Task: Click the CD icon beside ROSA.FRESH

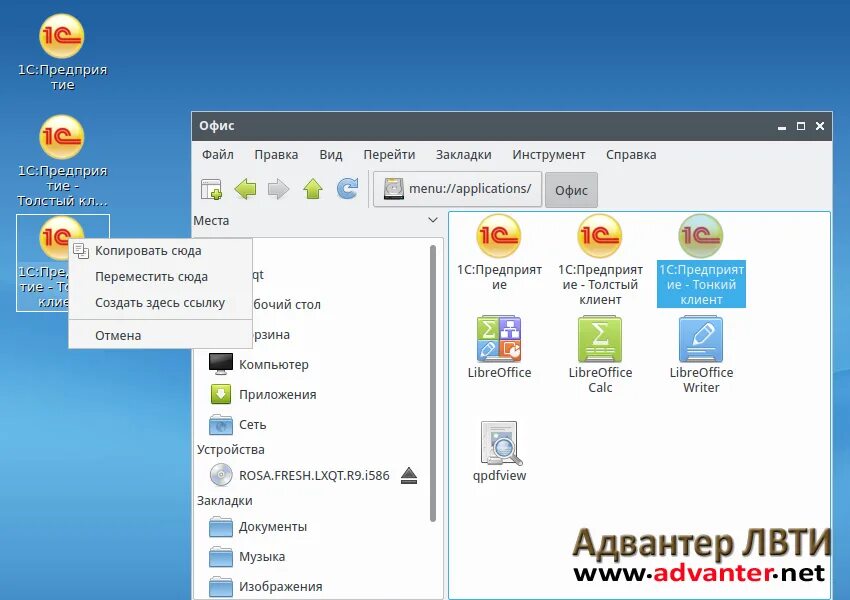Action: click(x=221, y=475)
